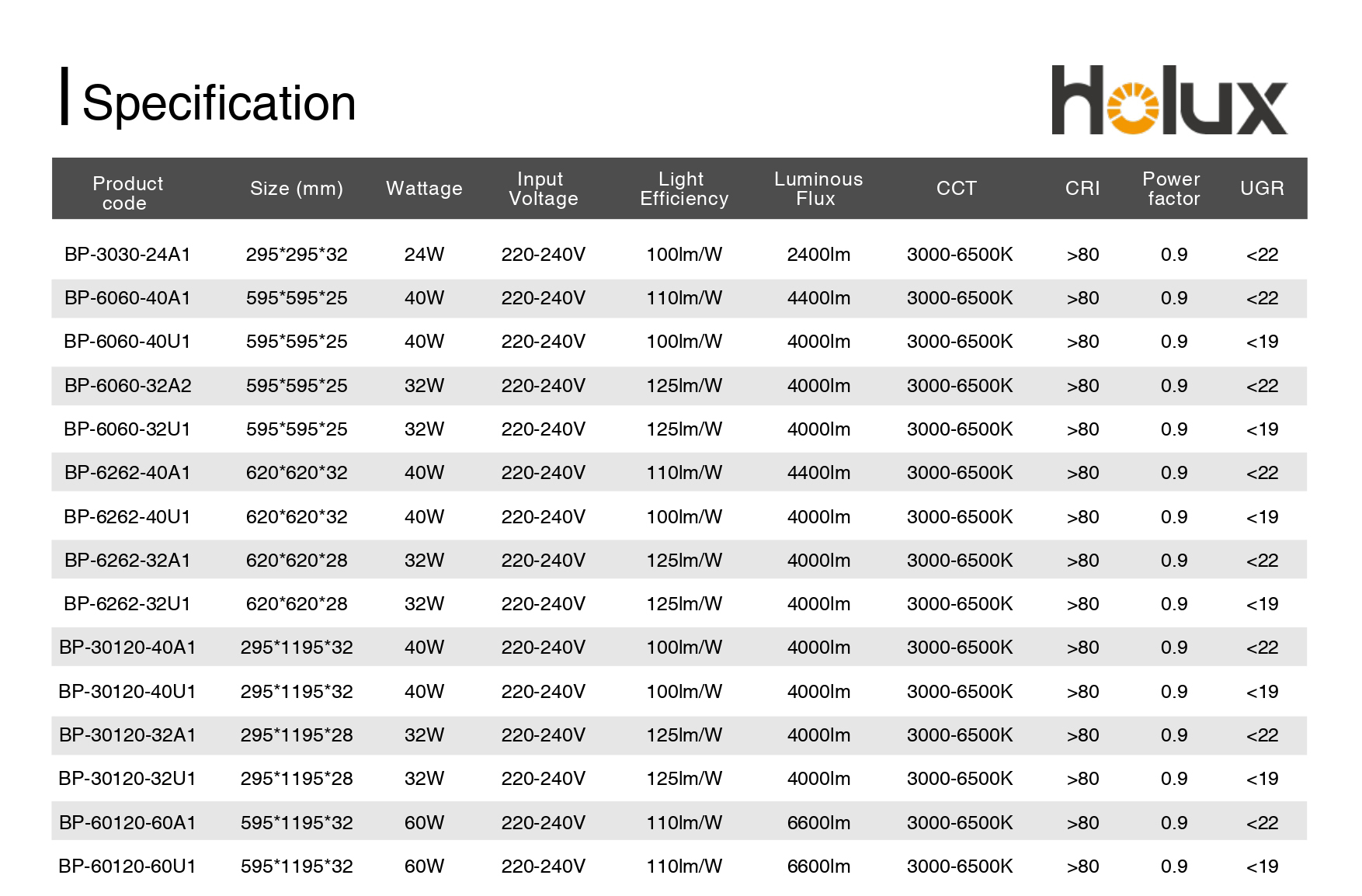The width and height of the screenshot is (1362, 896).
Task: Select product code BP-3030-24A1
Action: point(127,255)
